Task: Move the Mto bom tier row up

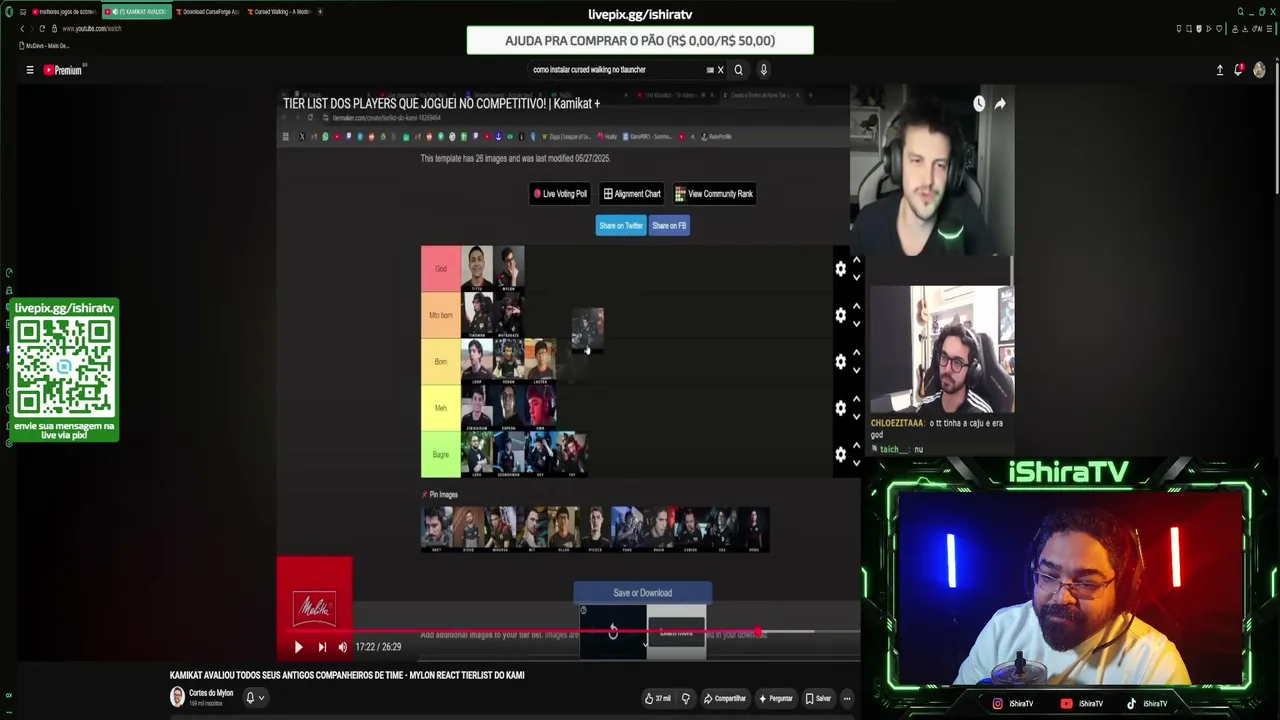Action: [856, 306]
